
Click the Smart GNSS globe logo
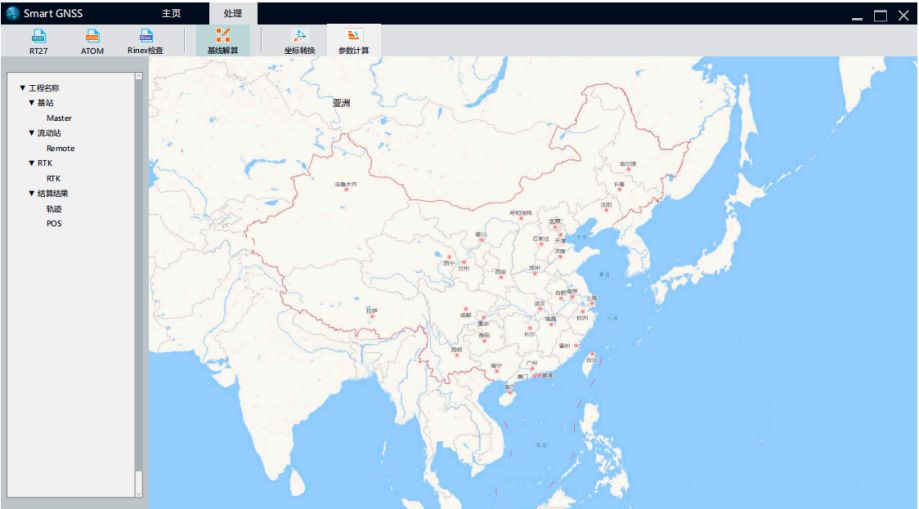click(x=12, y=13)
